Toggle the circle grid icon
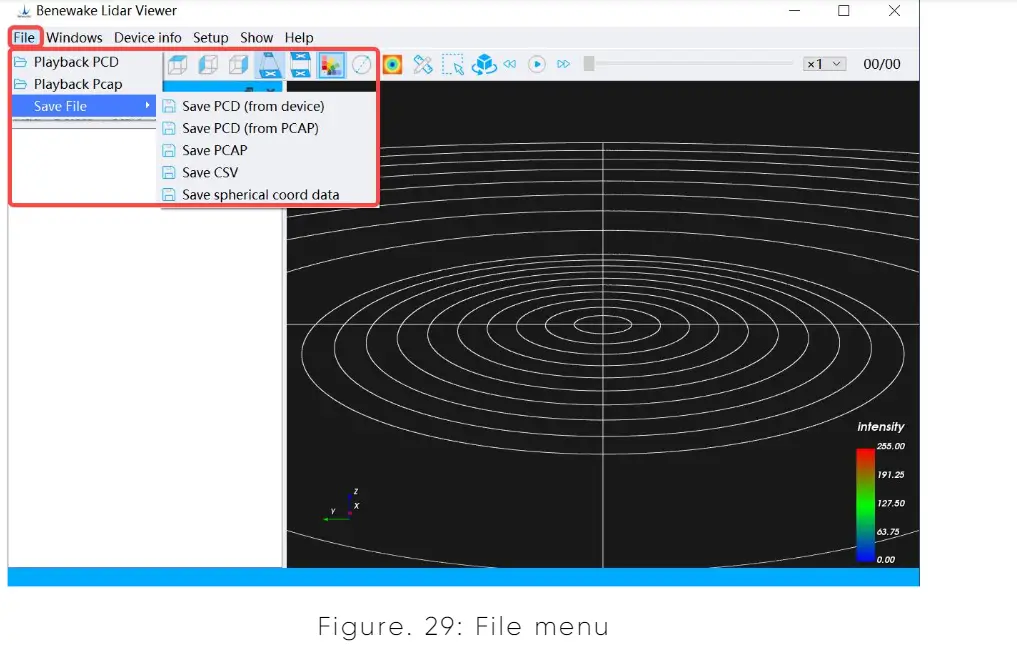Image resolution: width=1017 pixels, height=663 pixels. point(362,64)
